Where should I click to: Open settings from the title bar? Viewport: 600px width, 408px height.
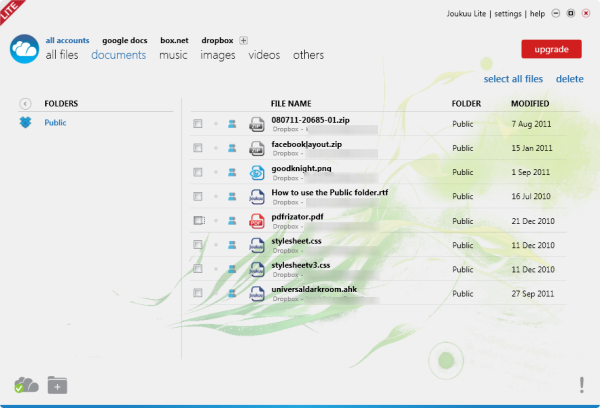click(508, 14)
